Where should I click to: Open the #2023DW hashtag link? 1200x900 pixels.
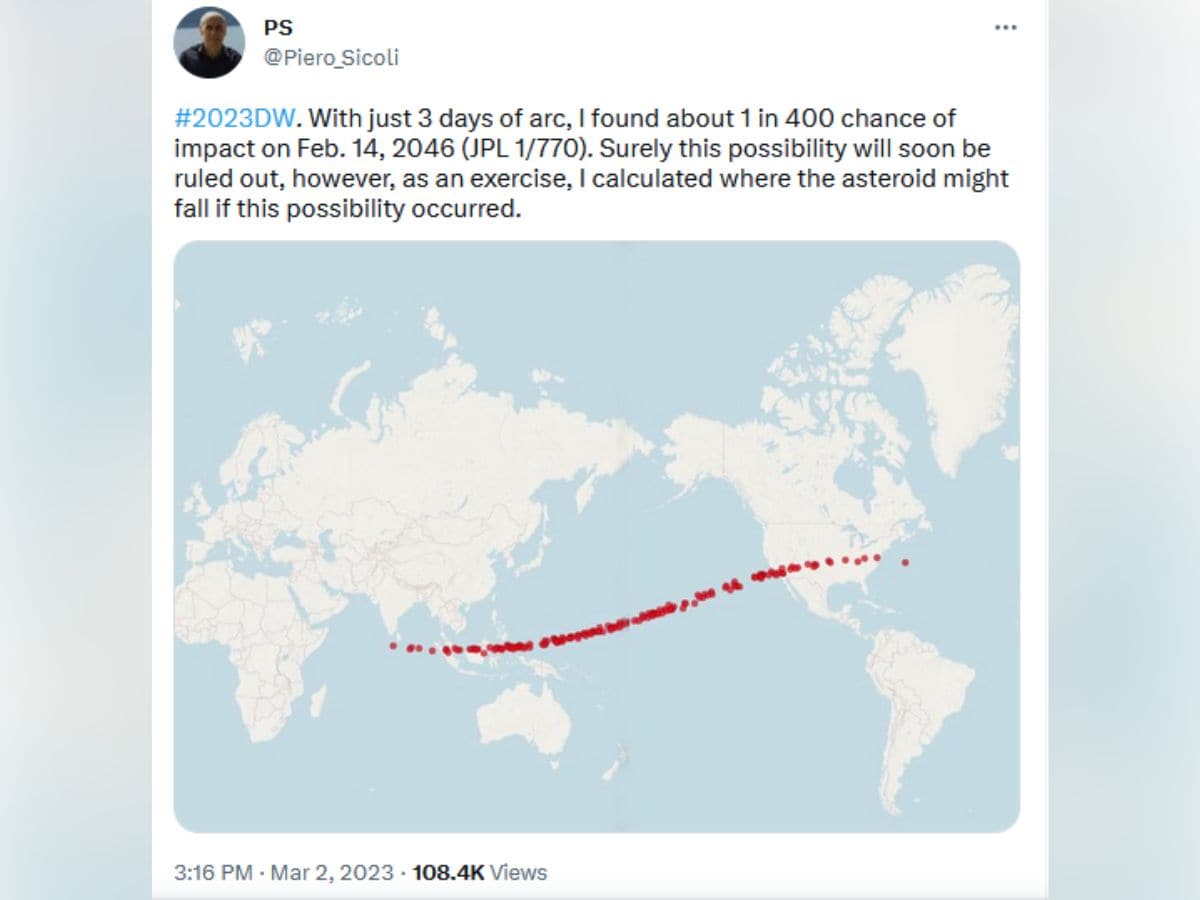point(235,119)
